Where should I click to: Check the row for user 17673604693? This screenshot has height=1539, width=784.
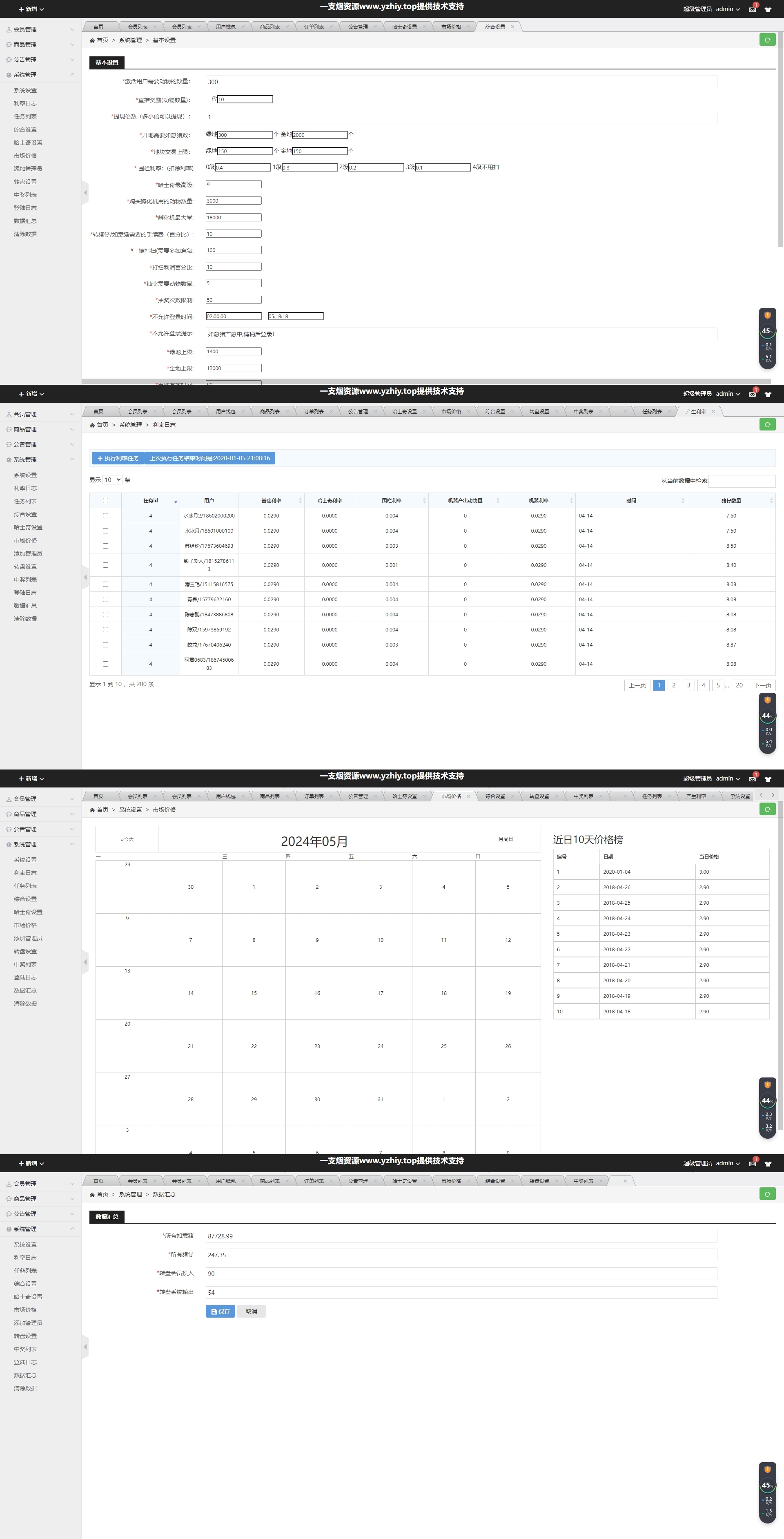[106, 546]
